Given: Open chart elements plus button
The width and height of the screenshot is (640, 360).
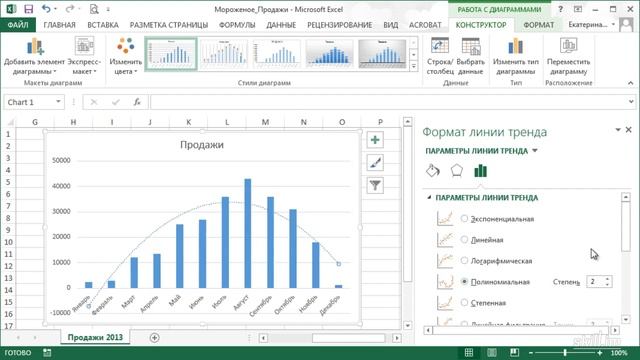Looking at the screenshot, I should [375, 140].
